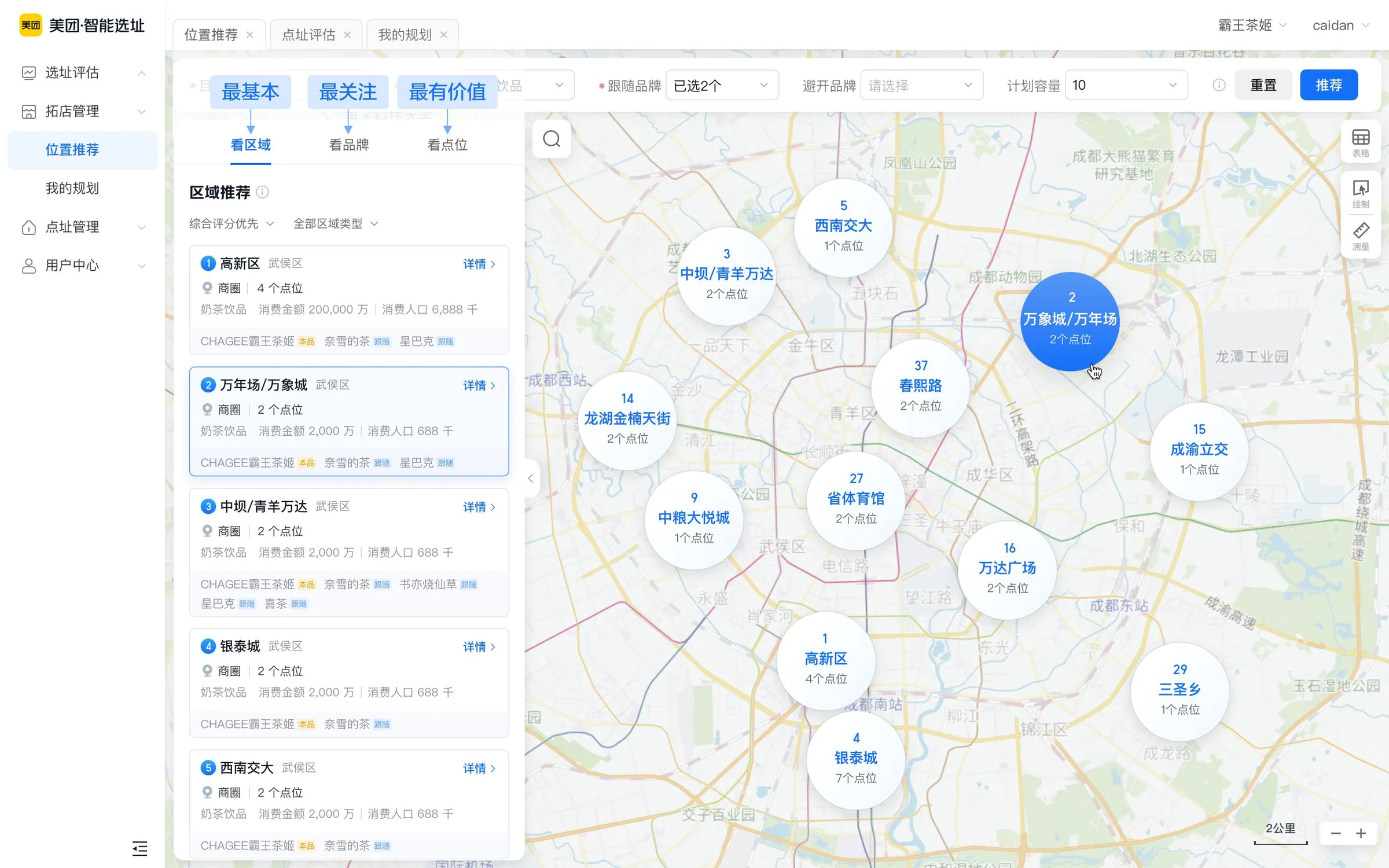
Task: Collapse the left results panel arrow
Action: click(x=531, y=479)
